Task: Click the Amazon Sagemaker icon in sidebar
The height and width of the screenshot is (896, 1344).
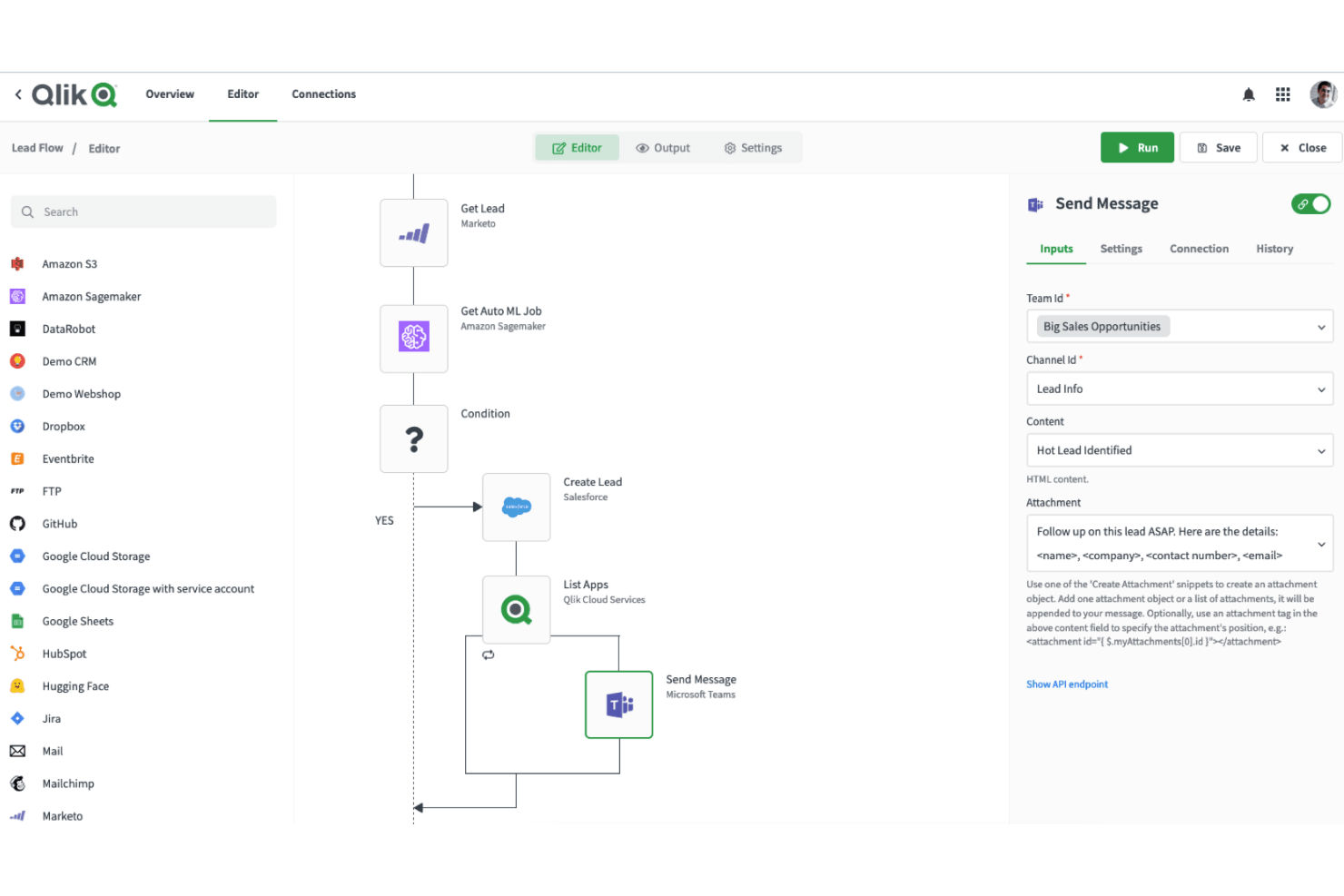Action: click(17, 297)
